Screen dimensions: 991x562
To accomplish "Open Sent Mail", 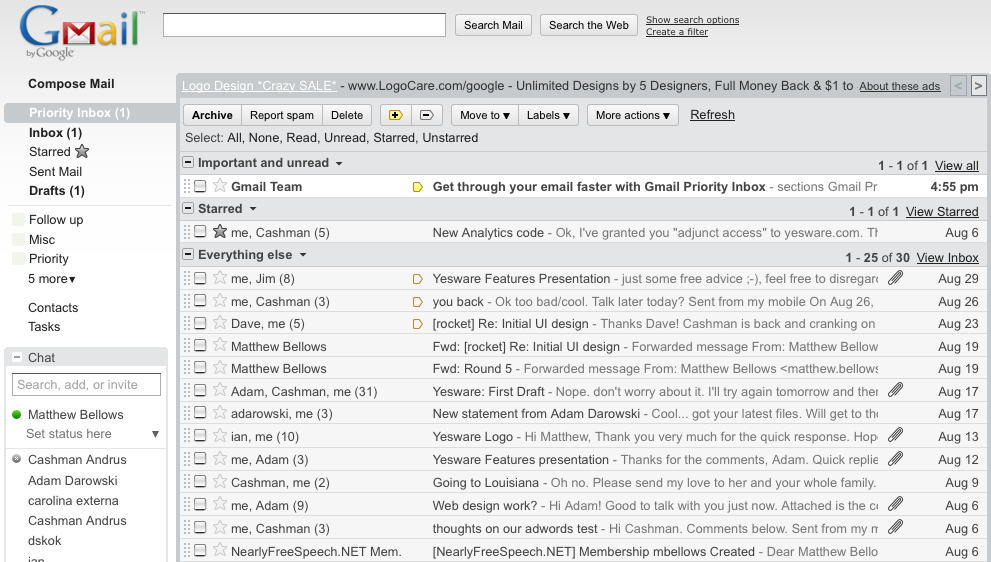I will [56, 171].
